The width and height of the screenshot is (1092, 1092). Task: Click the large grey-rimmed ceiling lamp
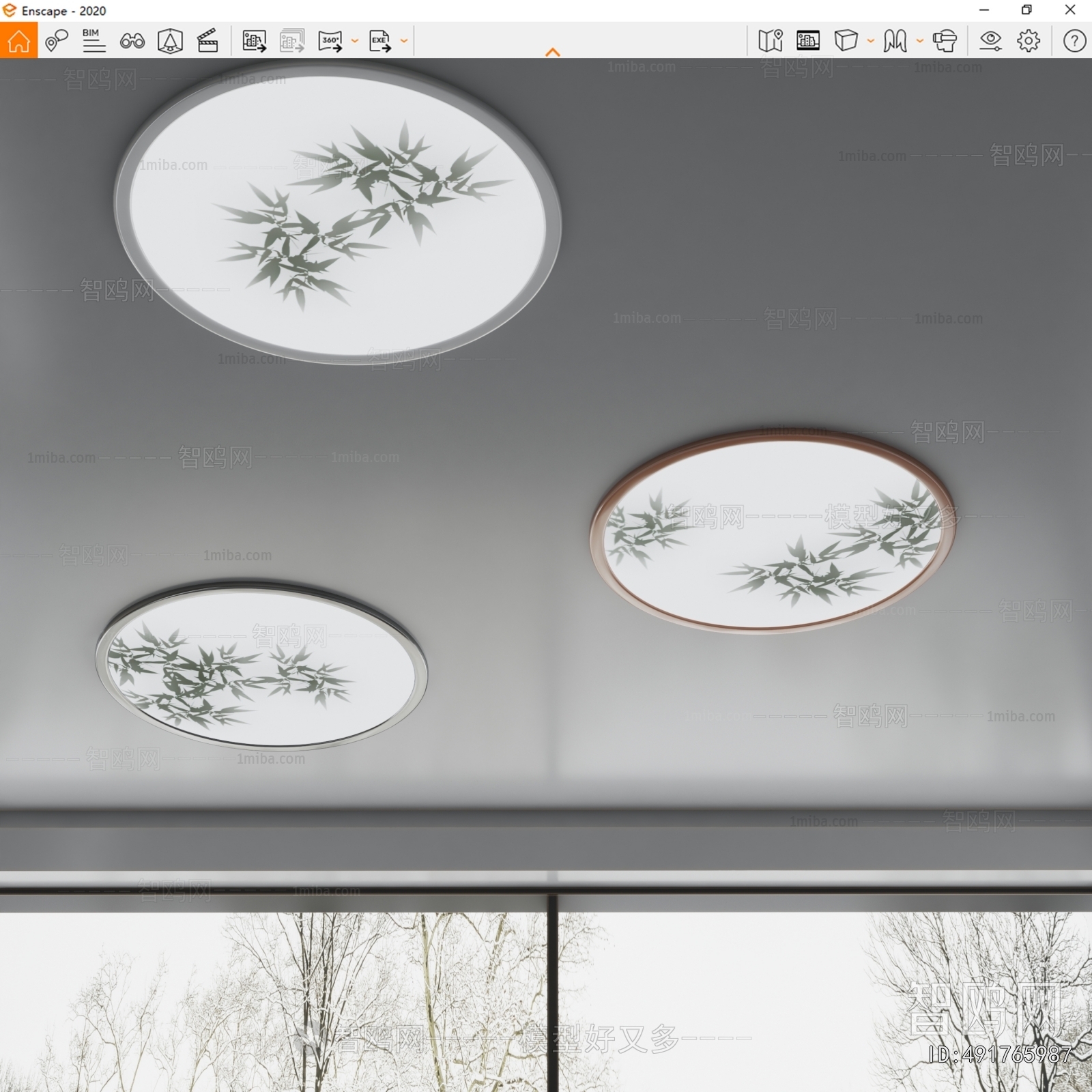coord(338,213)
